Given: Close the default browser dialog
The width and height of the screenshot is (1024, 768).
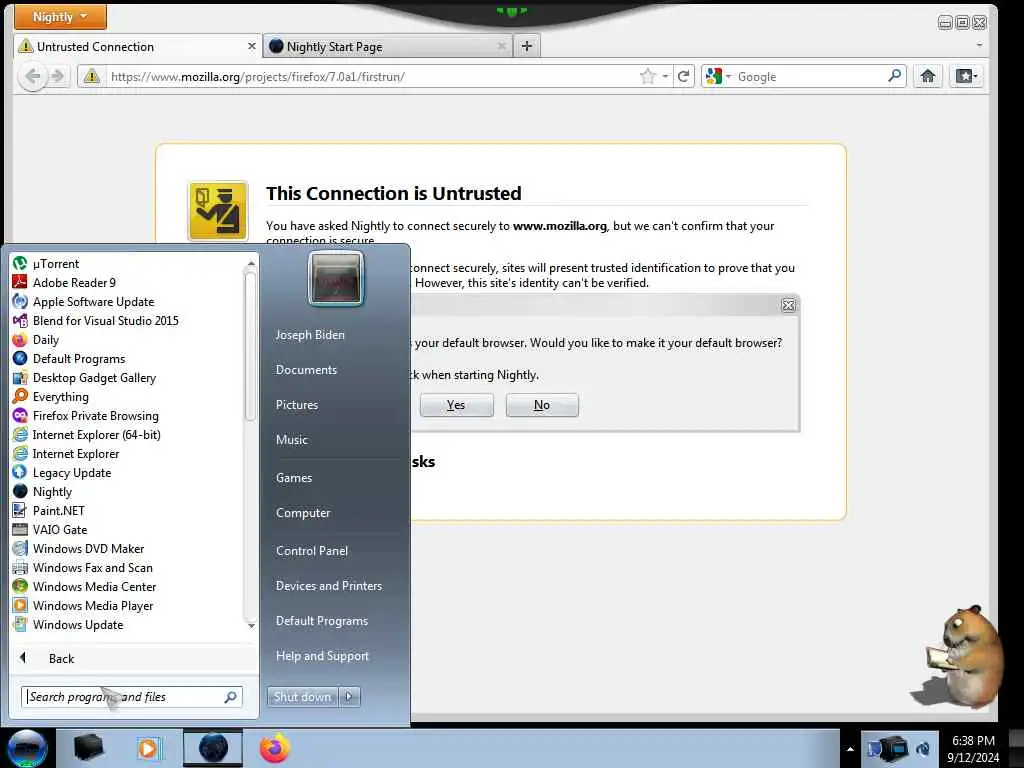Looking at the screenshot, I should tap(788, 305).
